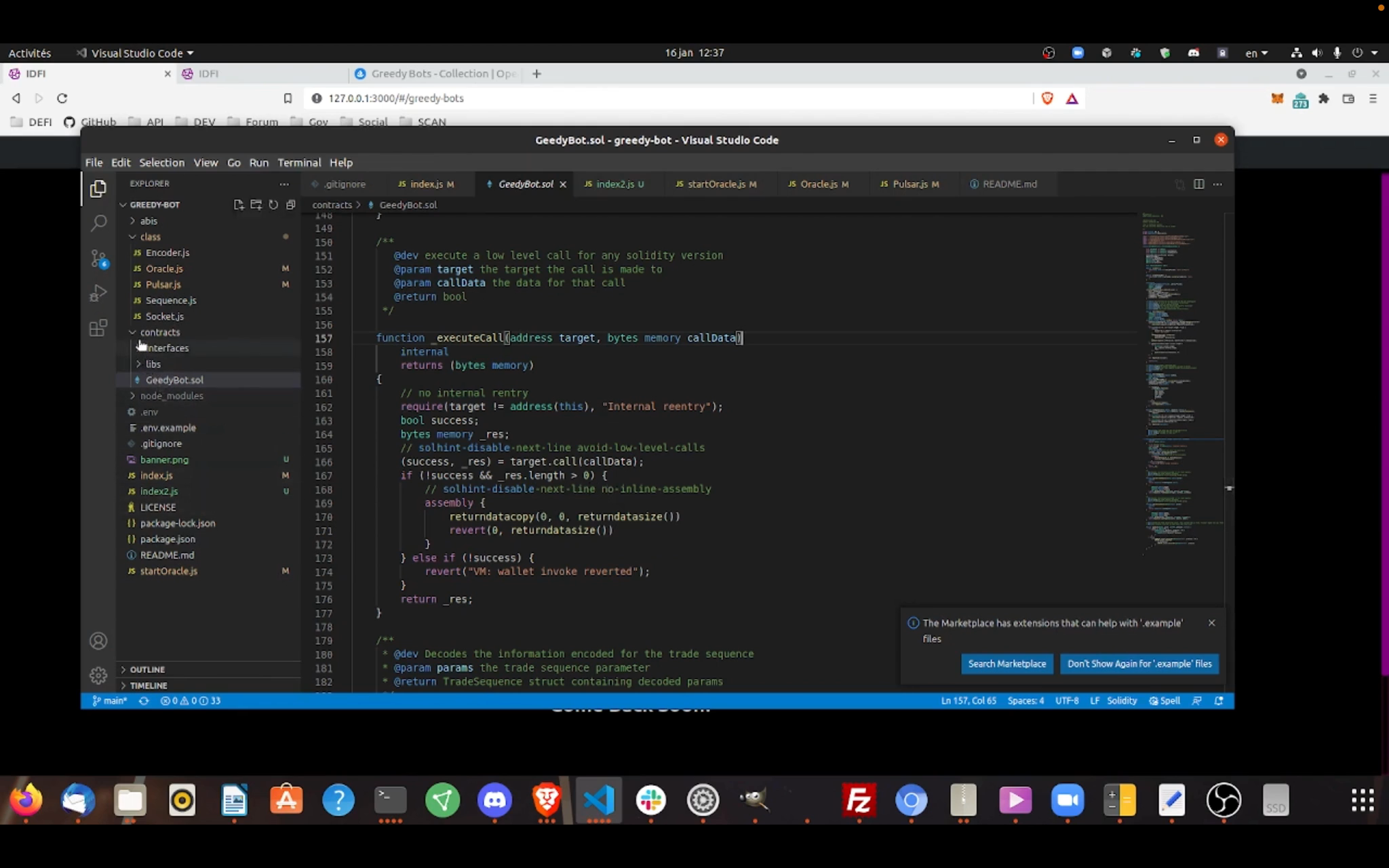
Task: Collapse the class folder
Action: (x=150, y=237)
